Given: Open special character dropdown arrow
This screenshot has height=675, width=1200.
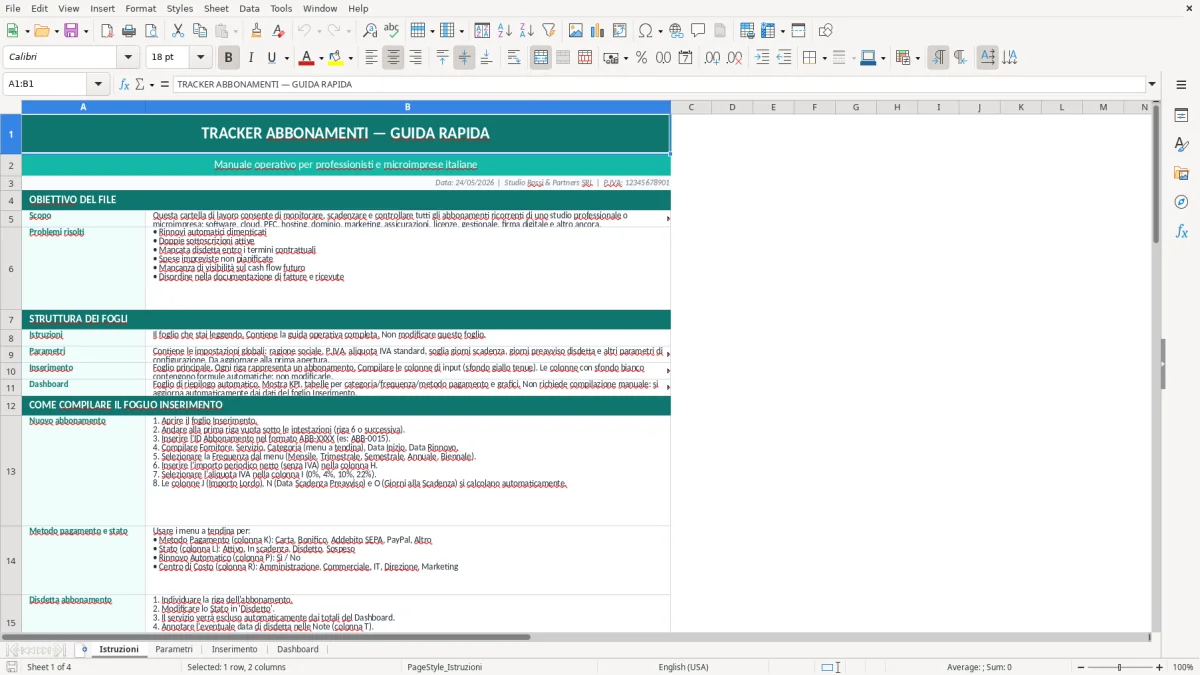Looking at the screenshot, I should pos(659,31).
